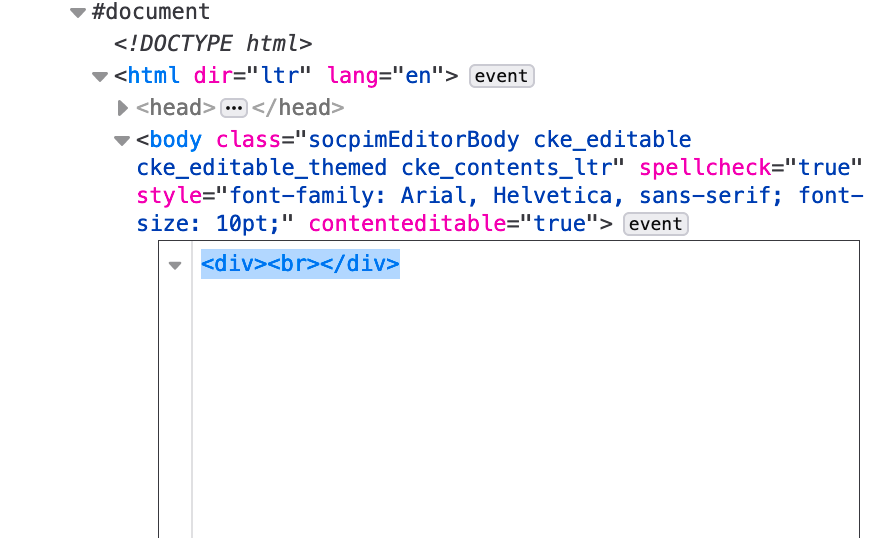The image size is (870, 538).
Task: Collapse the selected div element
Action: 175,266
